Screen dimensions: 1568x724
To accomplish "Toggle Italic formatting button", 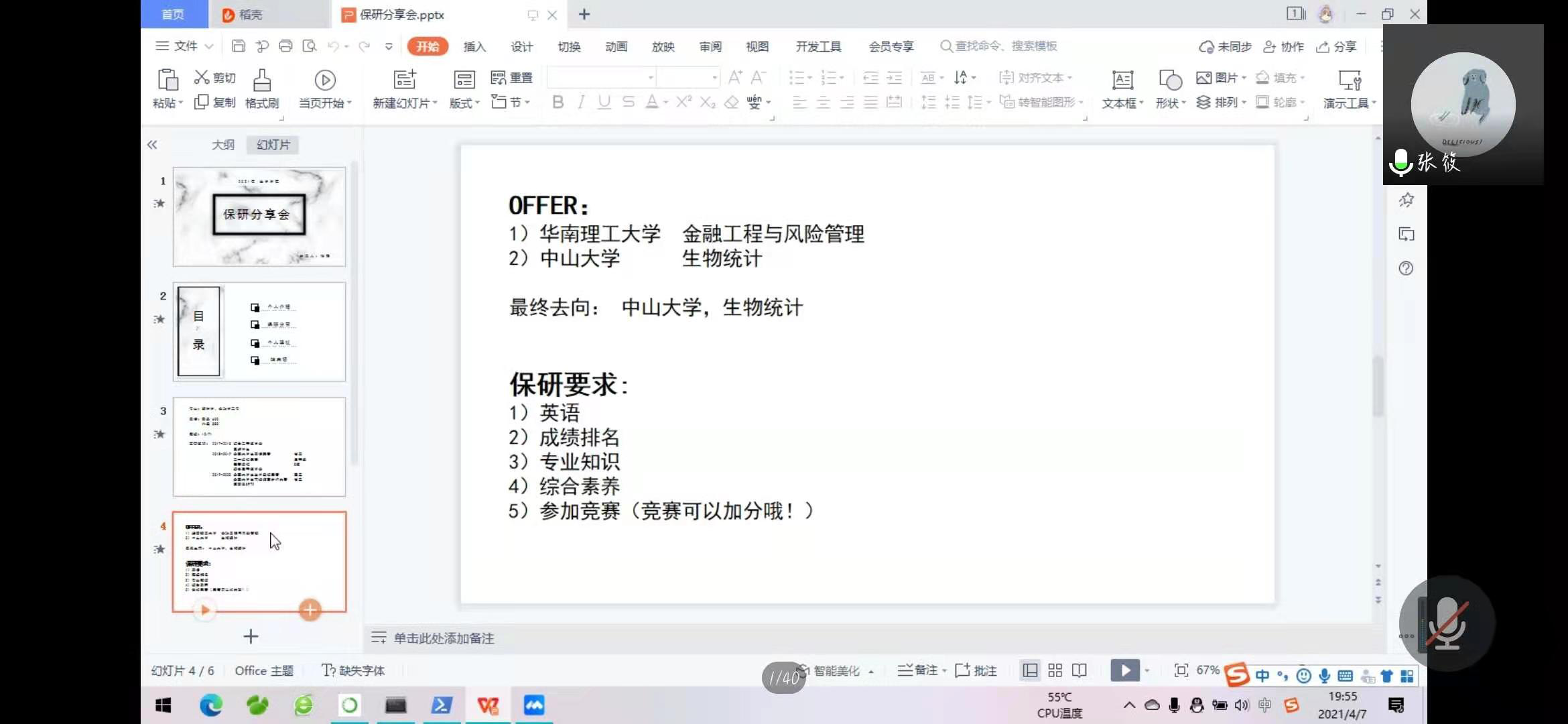I will 581,102.
